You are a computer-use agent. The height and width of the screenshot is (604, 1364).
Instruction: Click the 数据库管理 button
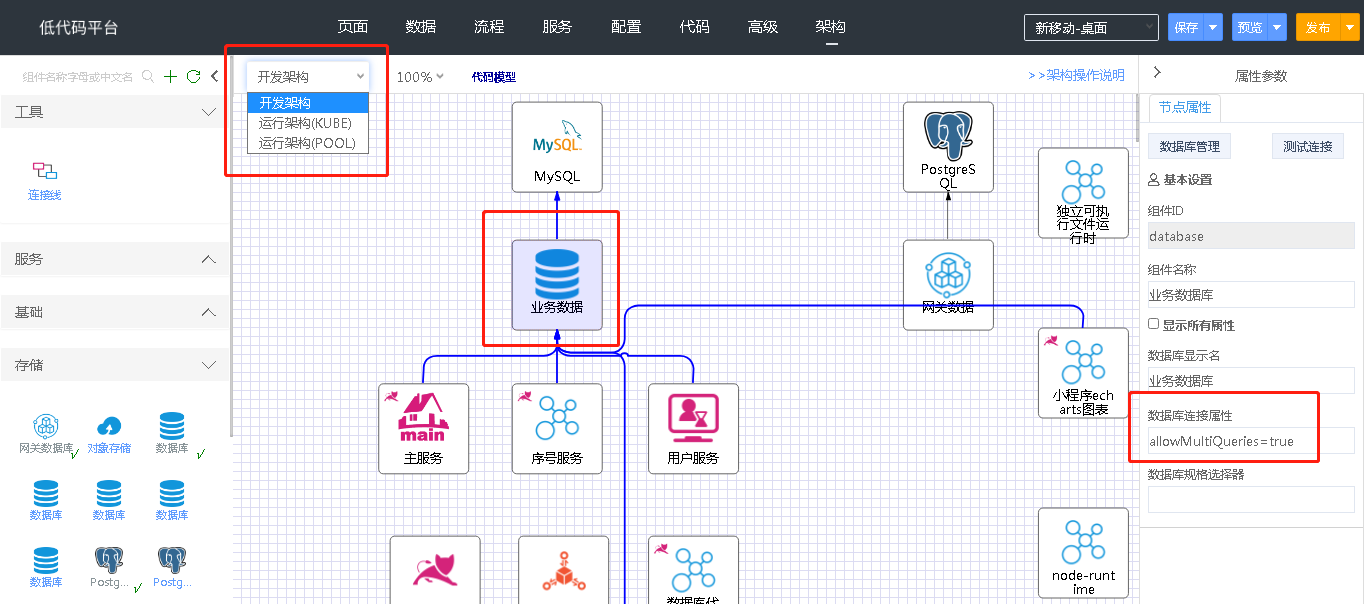point(1189,147)
